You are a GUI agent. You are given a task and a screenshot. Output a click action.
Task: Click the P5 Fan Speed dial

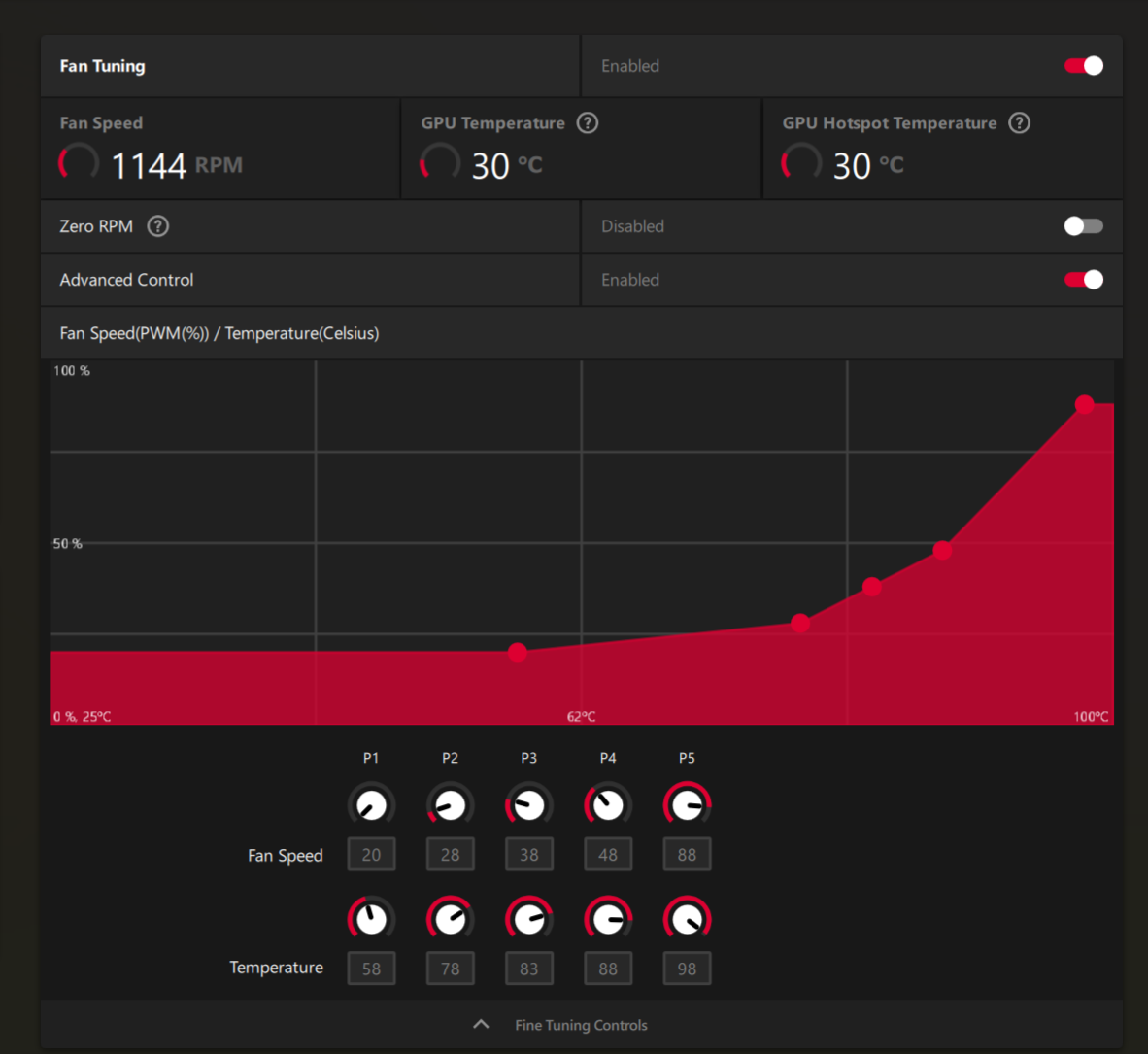(687, 805)
